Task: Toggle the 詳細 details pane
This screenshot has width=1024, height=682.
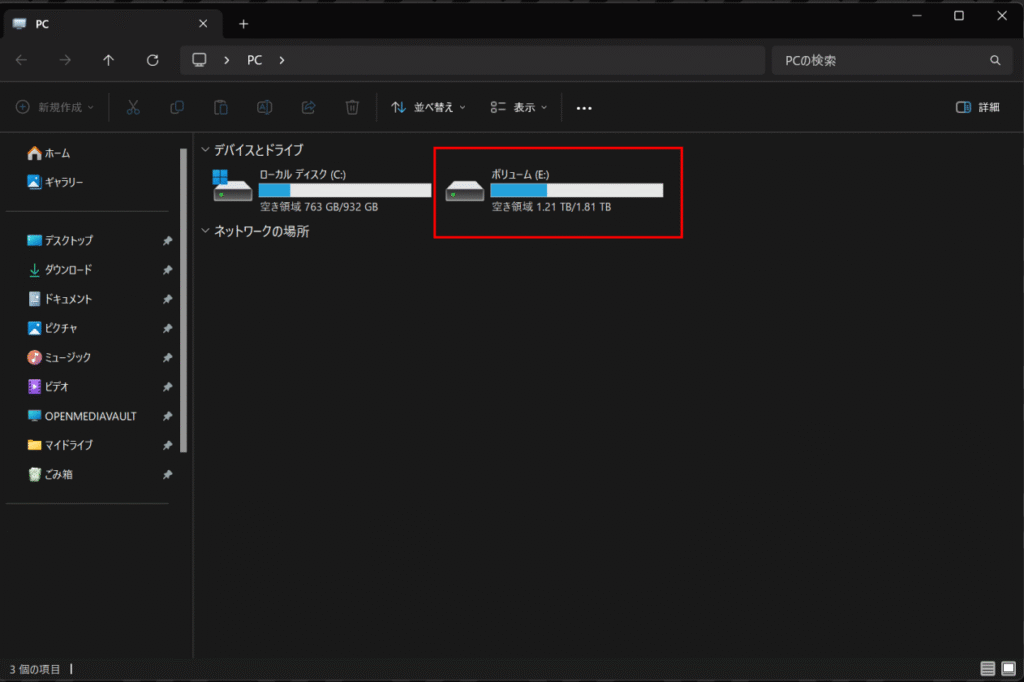Action: 977,107
